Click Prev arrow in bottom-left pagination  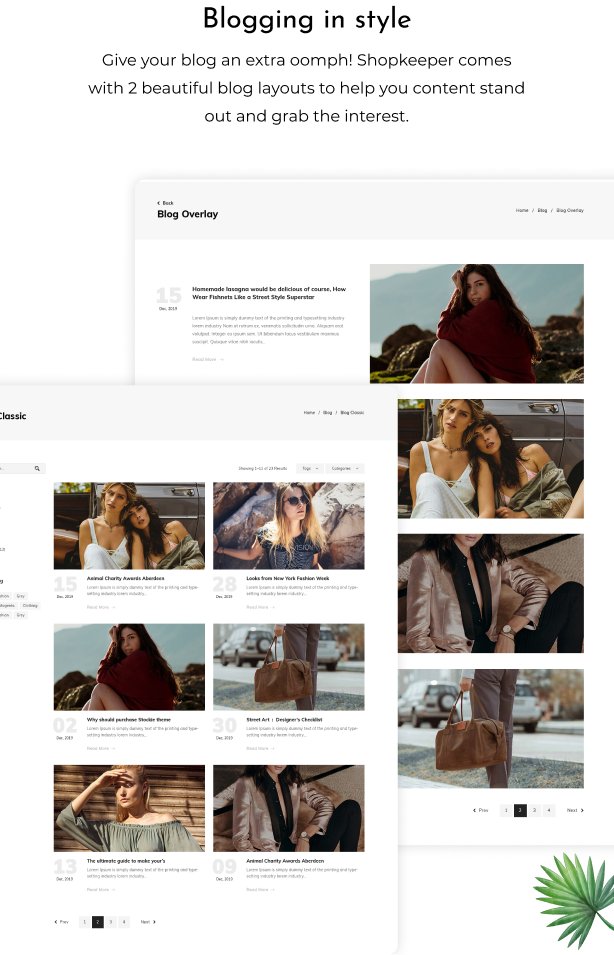(x=61, y=922)
